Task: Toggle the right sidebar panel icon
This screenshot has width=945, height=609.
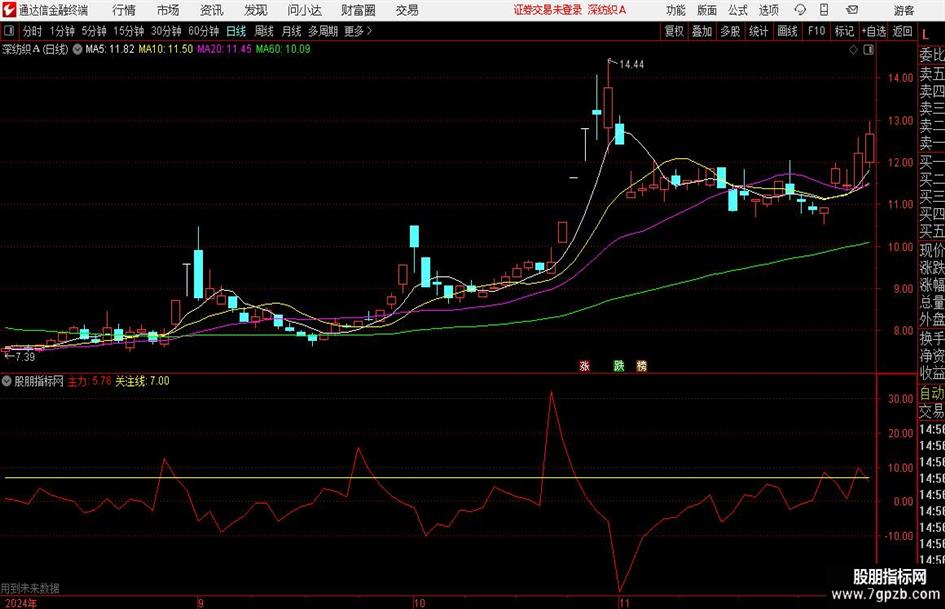Action: 868,50
